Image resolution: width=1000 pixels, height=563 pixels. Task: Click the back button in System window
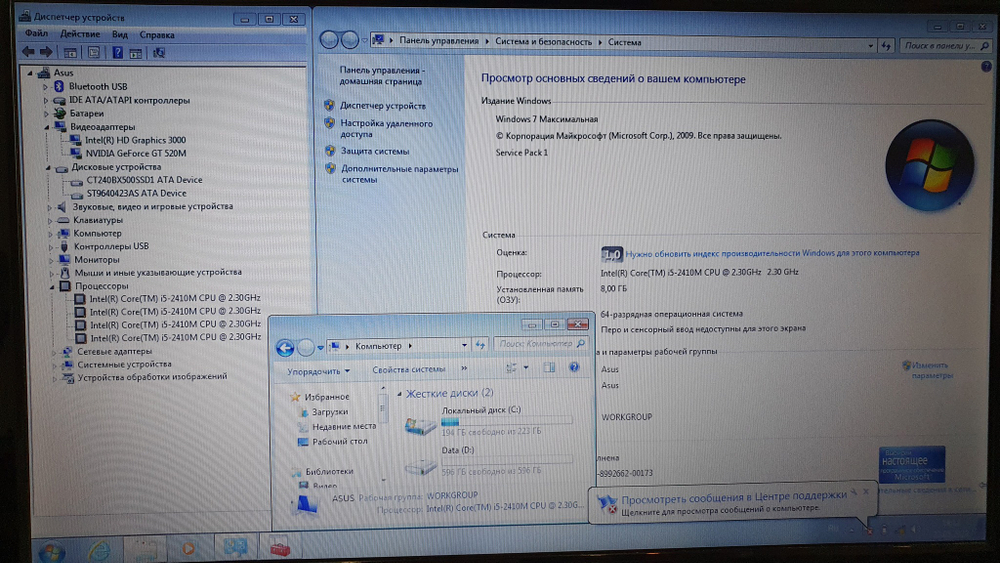tap(329, 40)
